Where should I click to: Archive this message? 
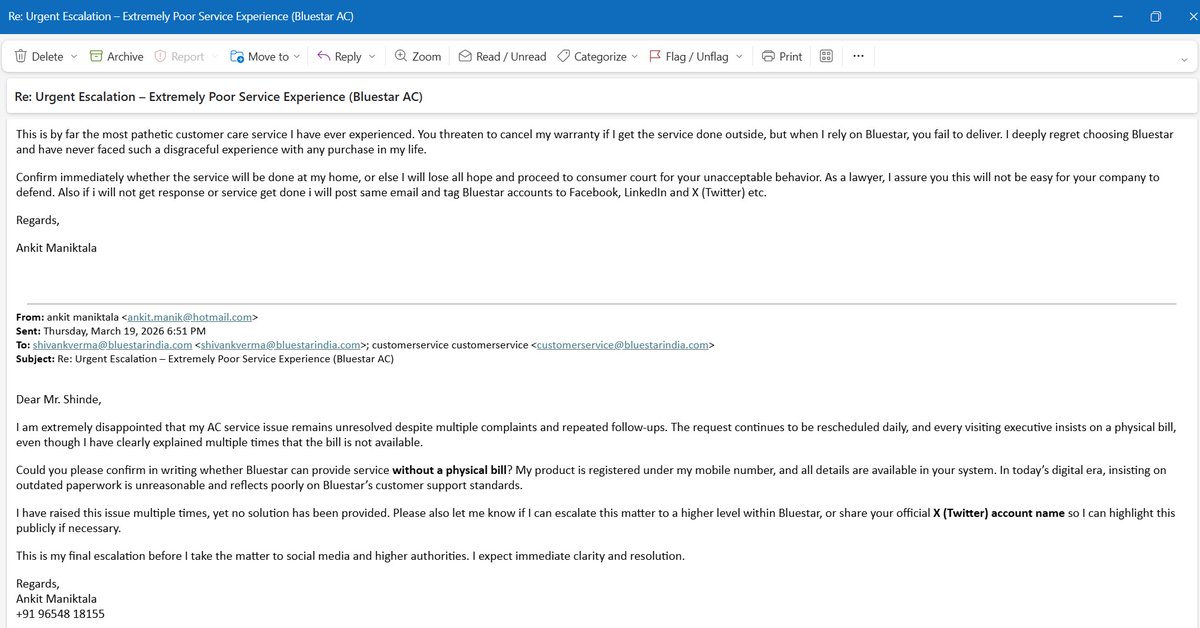coord(116,57)
